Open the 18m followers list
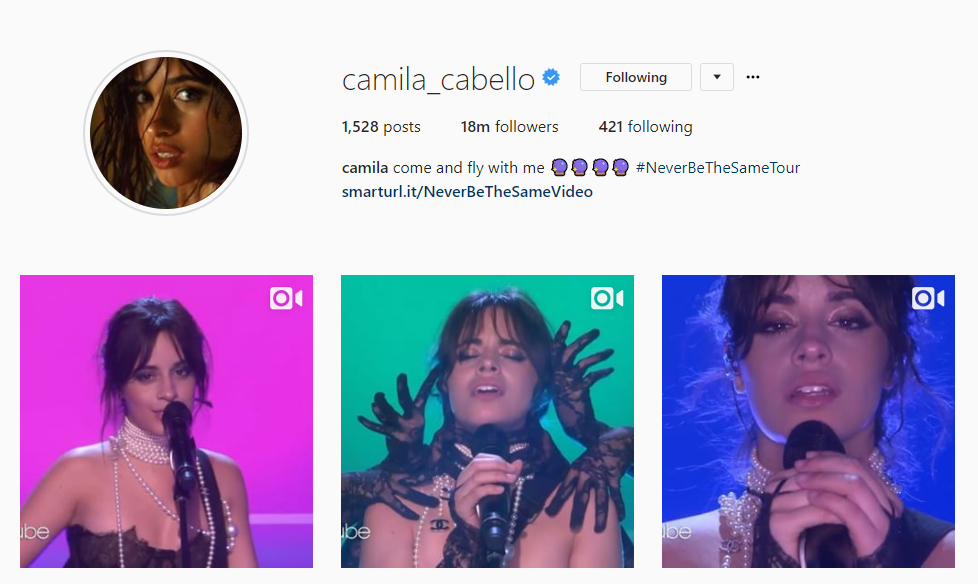This screenshot has height=584, width=978. tap(509, 127)
